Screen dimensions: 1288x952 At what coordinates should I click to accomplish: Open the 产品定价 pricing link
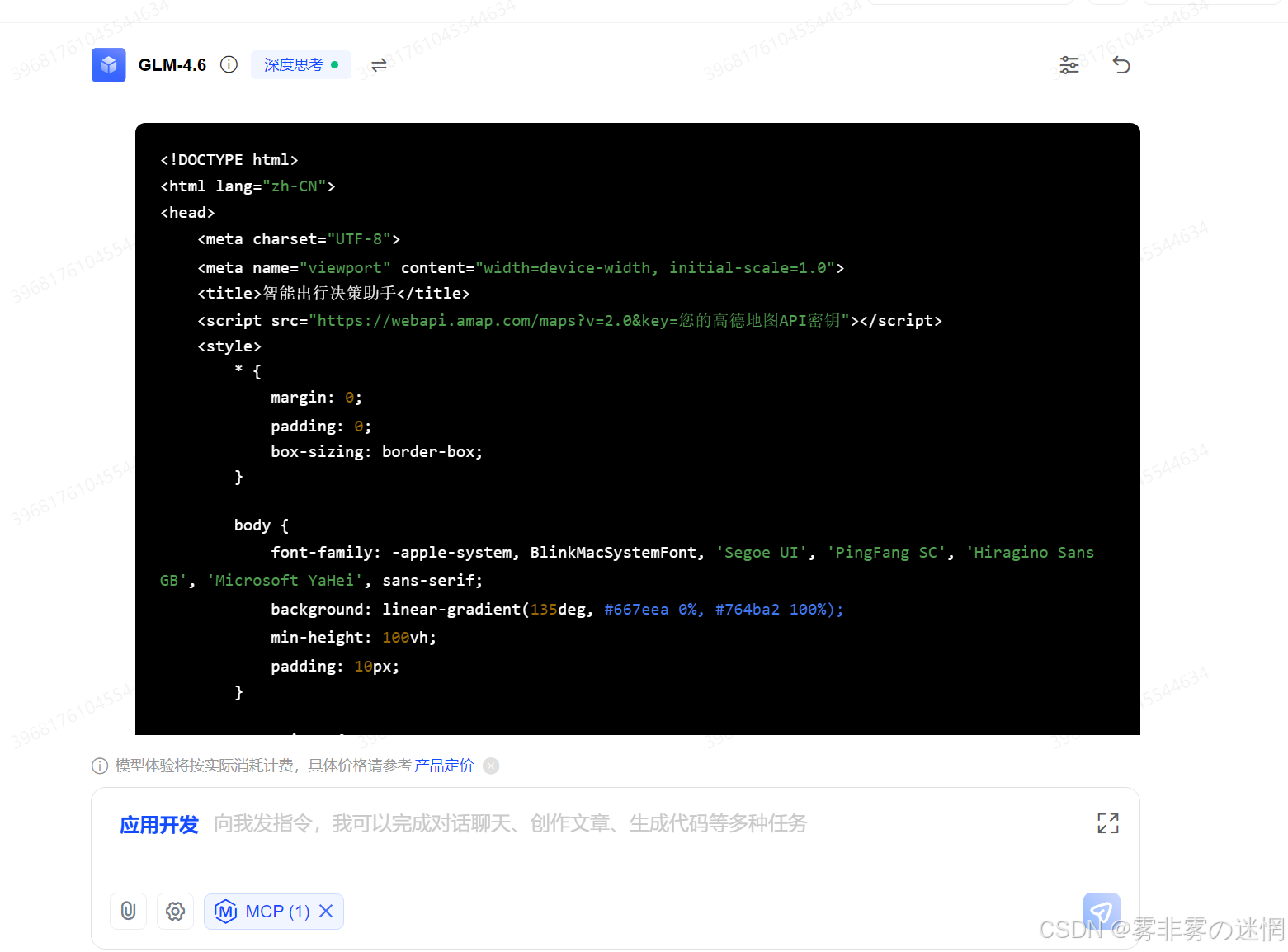(444, 766)
